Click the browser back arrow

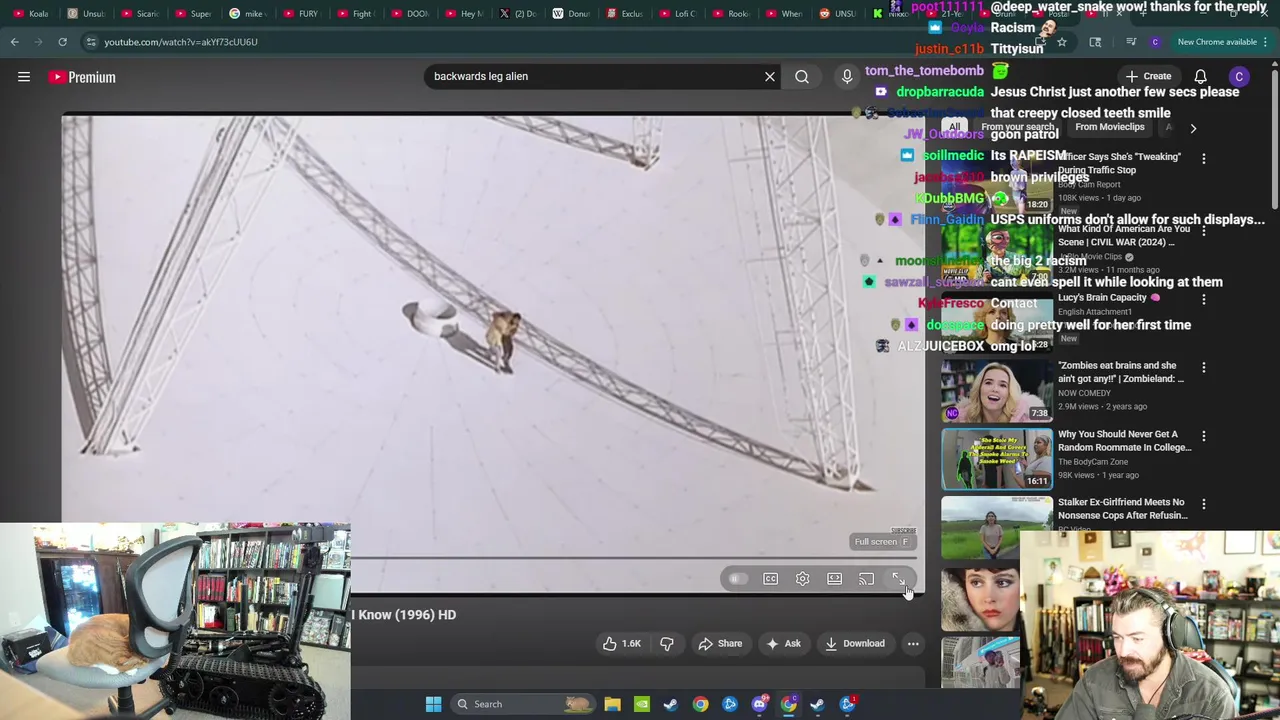pyautogui.click(x=15, y=42)
